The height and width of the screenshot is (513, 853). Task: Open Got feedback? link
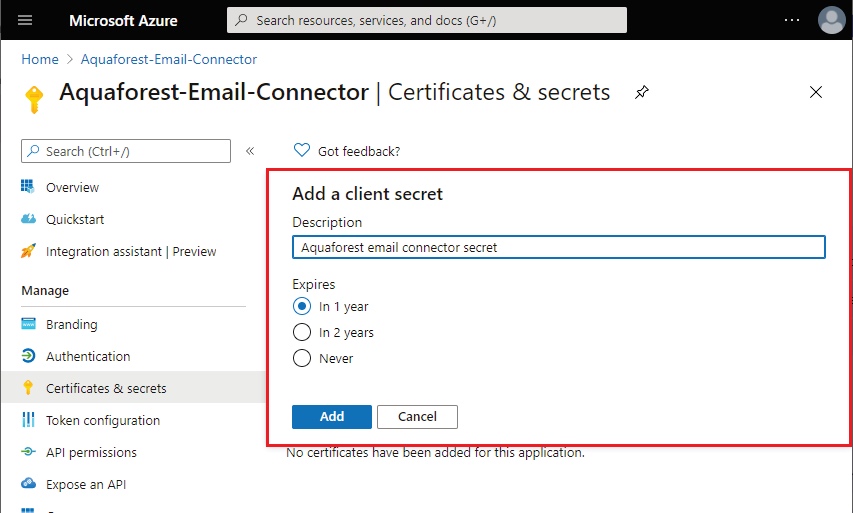point(359,151)
